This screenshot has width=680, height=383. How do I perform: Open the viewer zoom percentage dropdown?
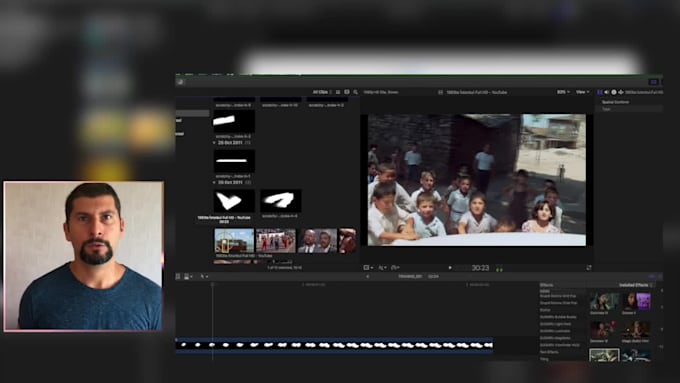(563, 92)
